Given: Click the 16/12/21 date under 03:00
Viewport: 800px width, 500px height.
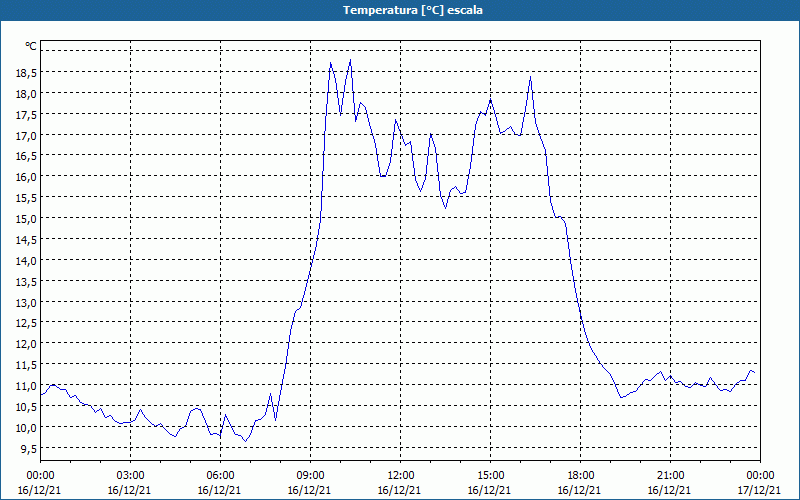Looking at the screenshot, I should 129,490.
